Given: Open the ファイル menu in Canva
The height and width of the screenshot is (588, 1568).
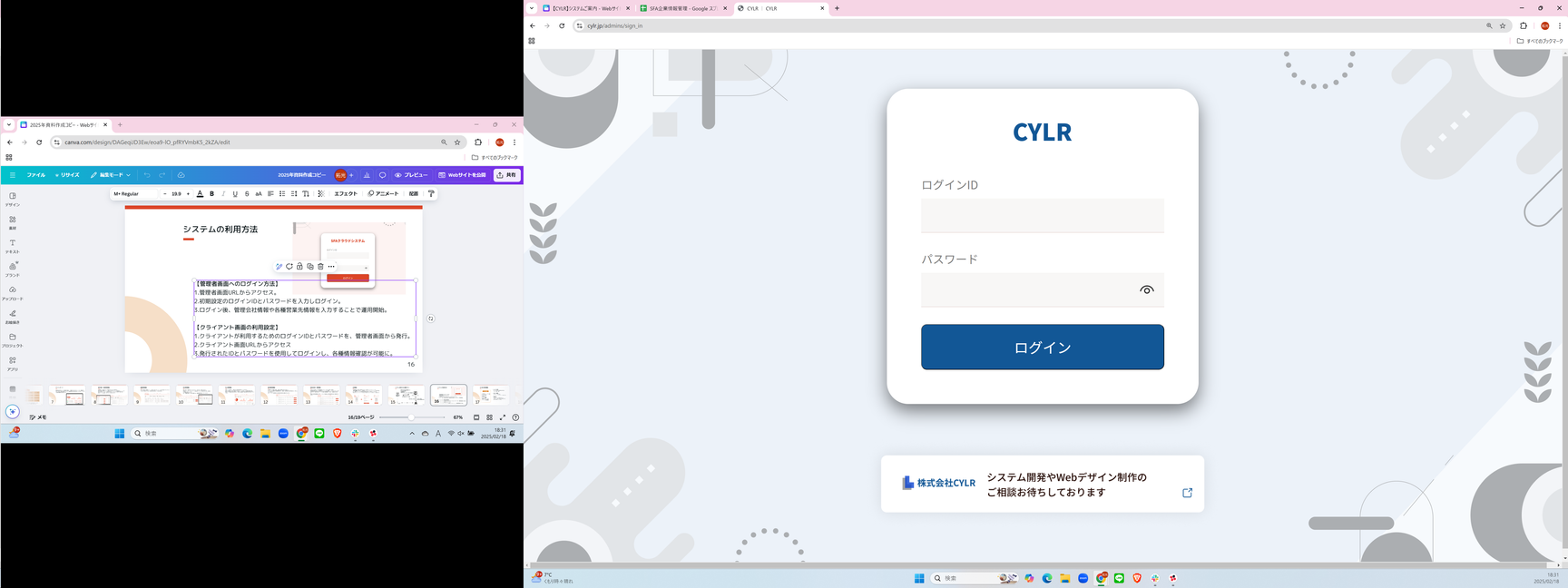Looking at the screenshot, I should (x=36, y=175).
